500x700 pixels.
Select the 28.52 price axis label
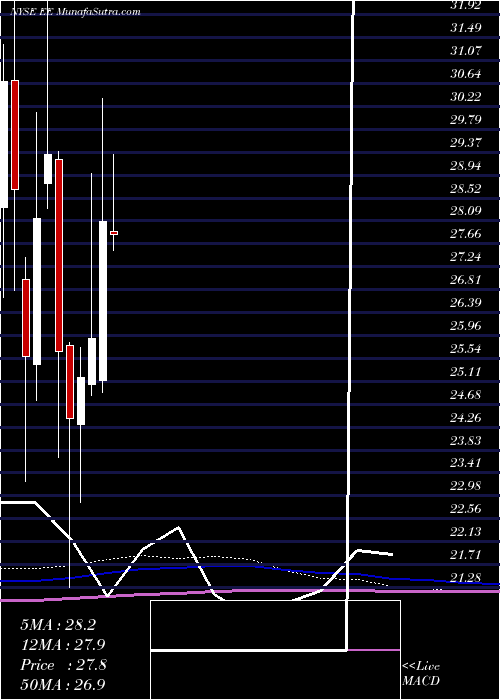467,188
